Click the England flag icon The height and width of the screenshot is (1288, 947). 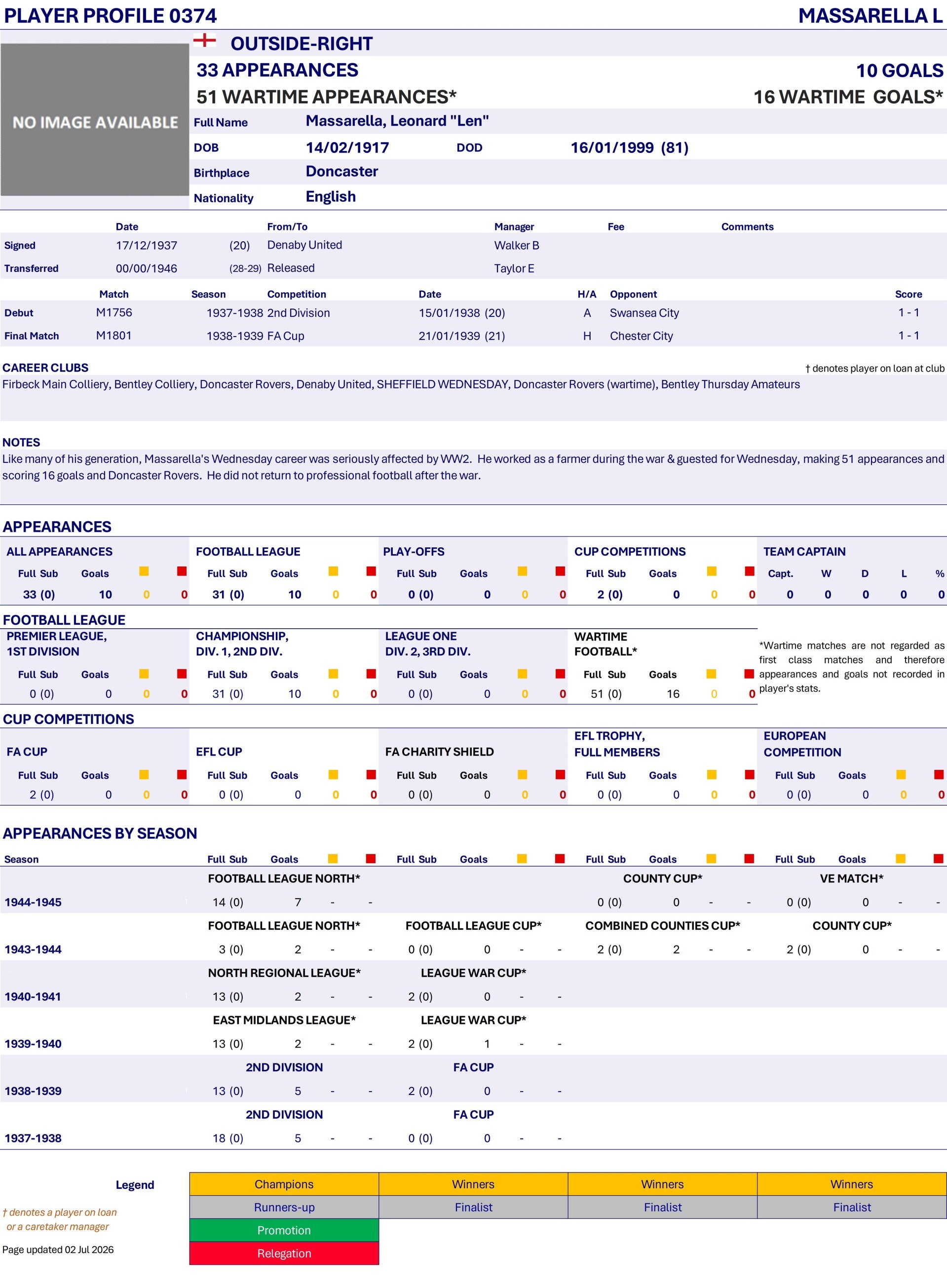click(x=205, y=40)
